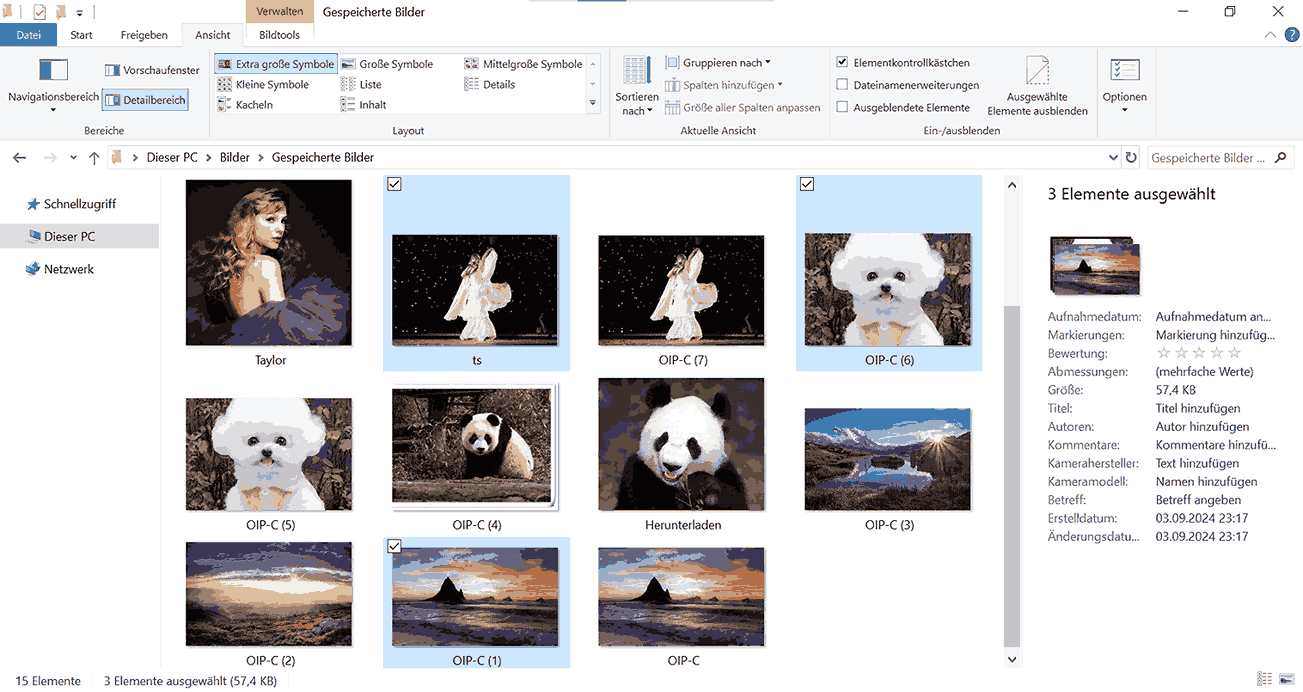Disable the Elementkontrollkästchen checkbox
Image resolution: width=1303 pixels, height=692 pixels.
click(842, 62)
